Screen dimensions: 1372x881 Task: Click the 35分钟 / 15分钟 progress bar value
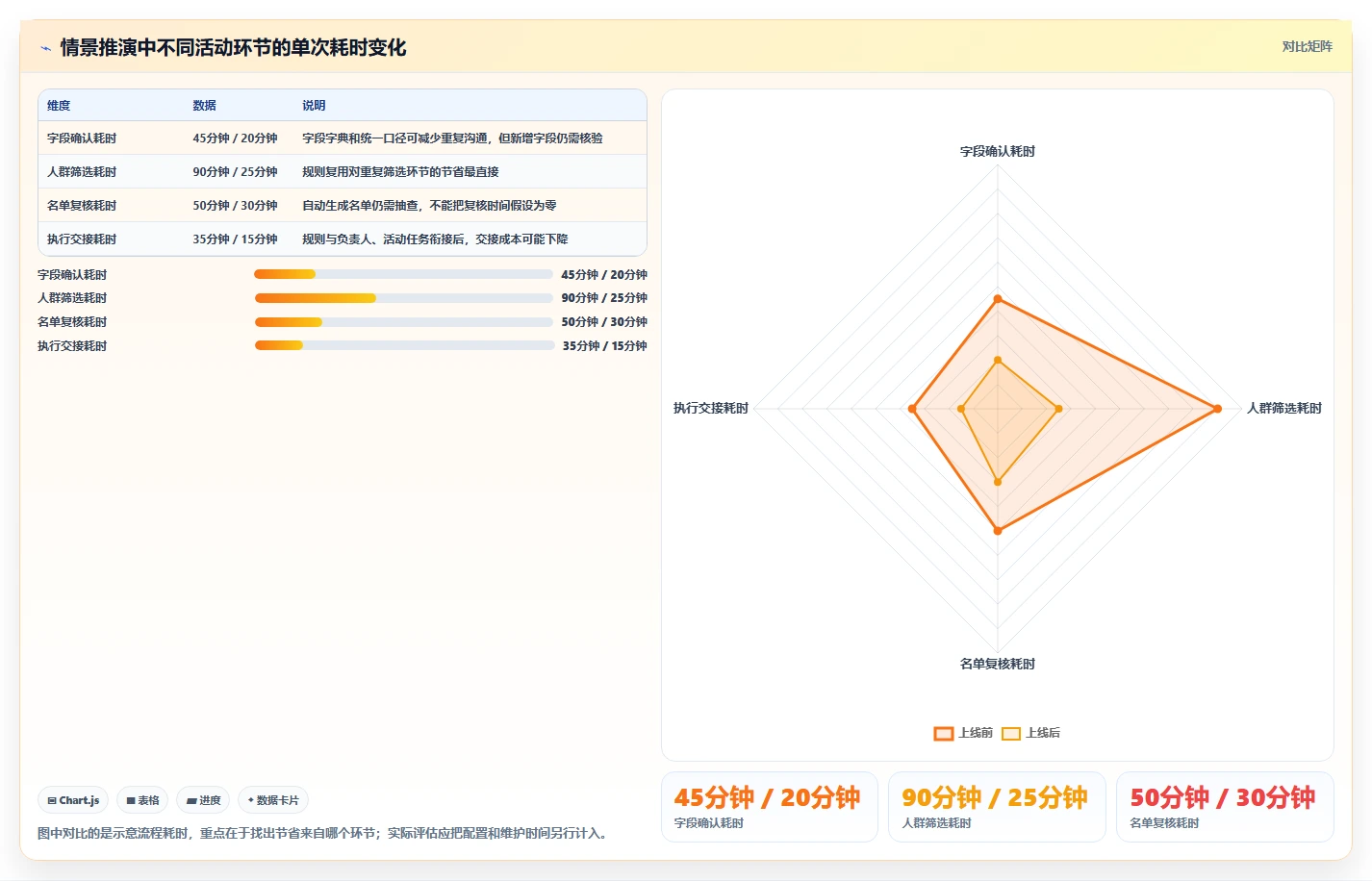[x=604, y=346]
